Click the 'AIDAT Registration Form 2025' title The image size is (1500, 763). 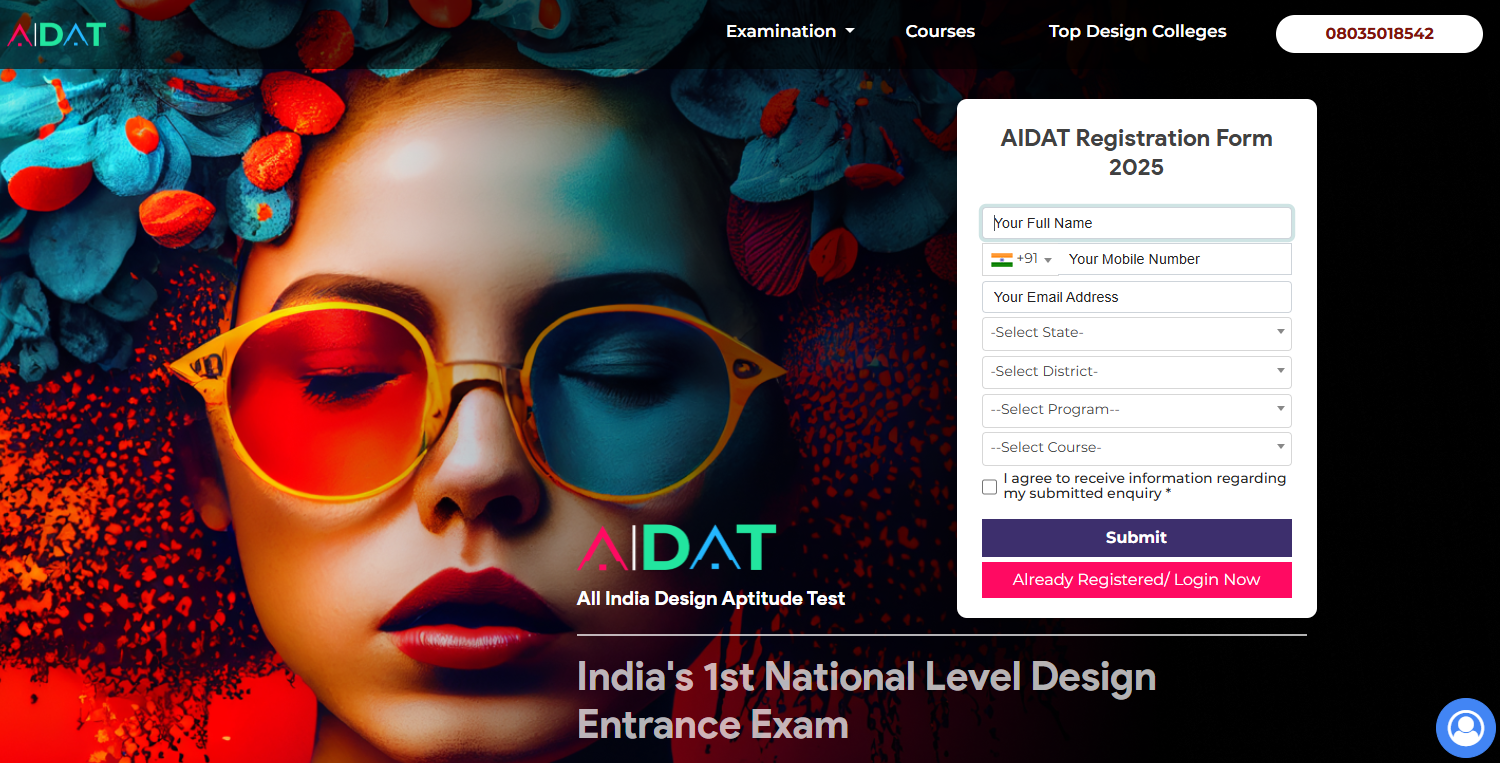click(1137, 153)
